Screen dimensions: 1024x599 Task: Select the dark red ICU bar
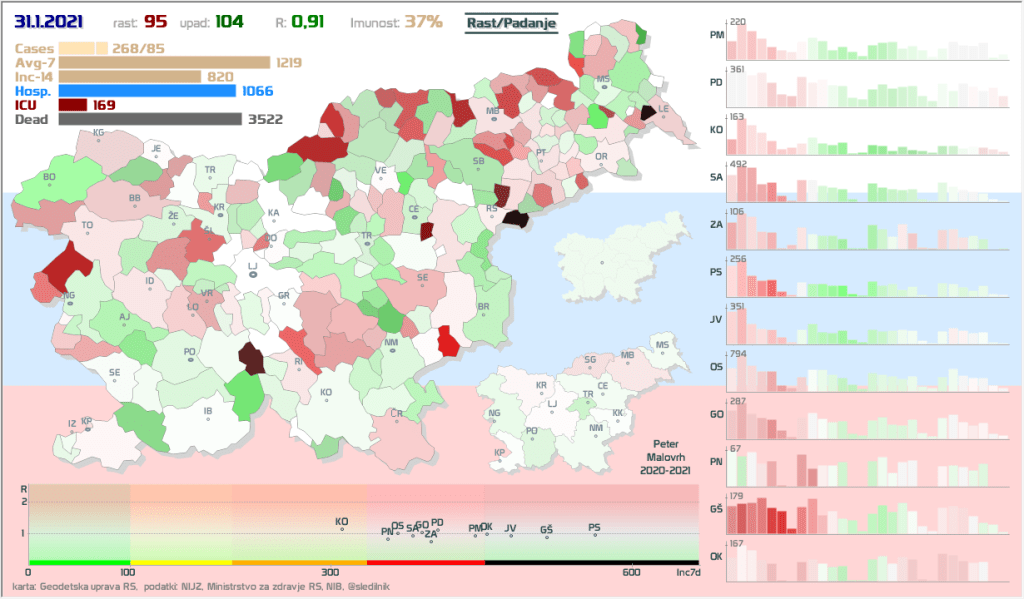[x=73, y=104]
